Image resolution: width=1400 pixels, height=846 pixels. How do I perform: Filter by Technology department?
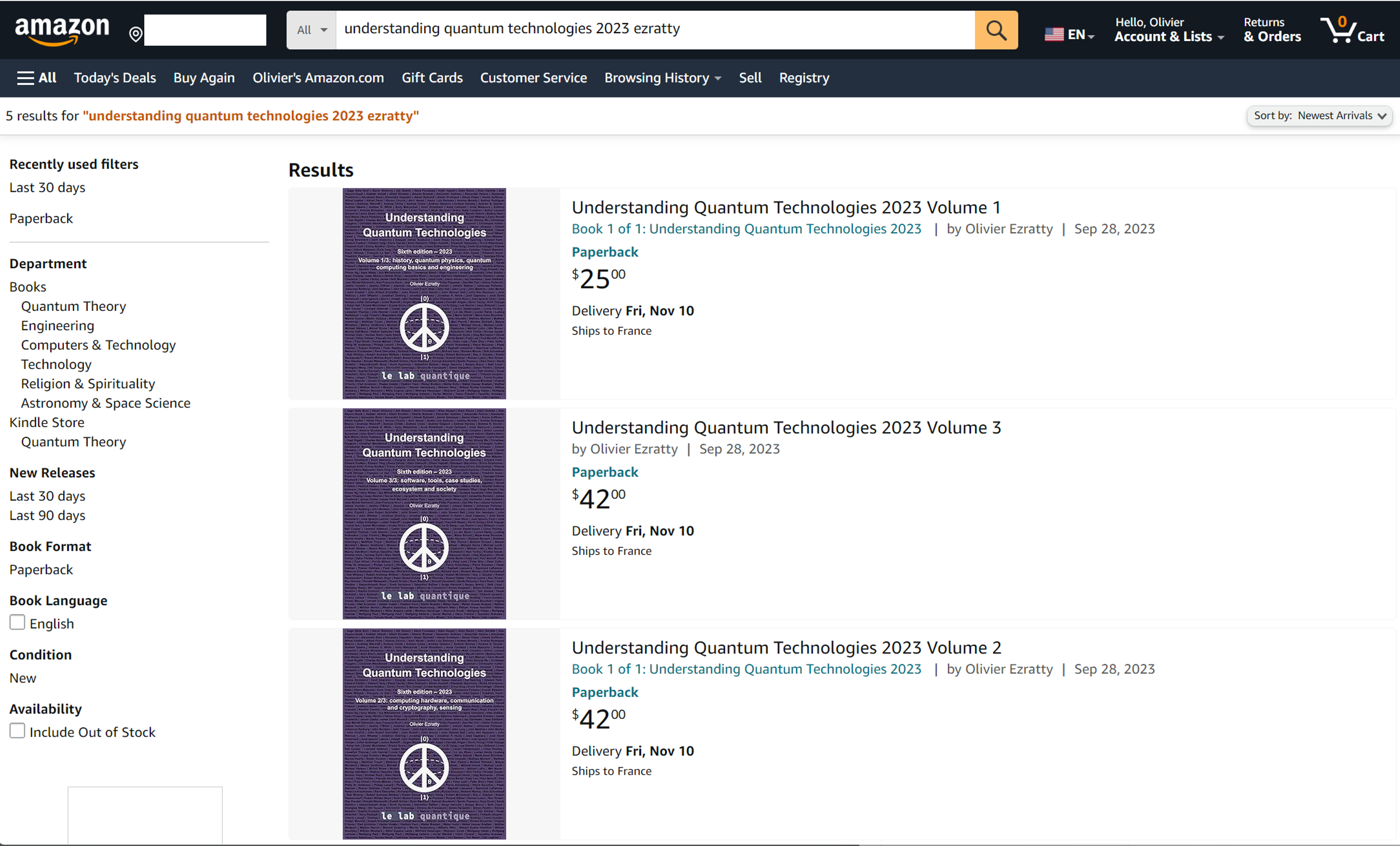[x=56, y=364]
